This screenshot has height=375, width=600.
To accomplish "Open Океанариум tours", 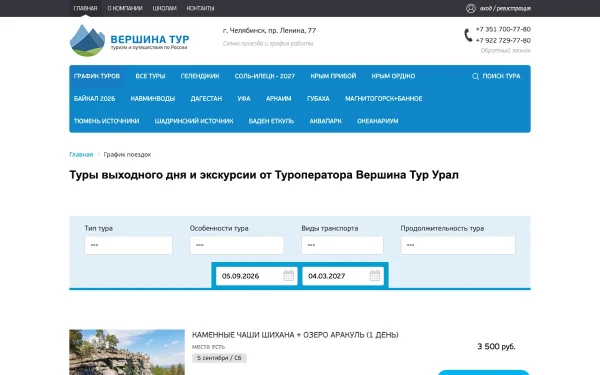I will point(378,121).
